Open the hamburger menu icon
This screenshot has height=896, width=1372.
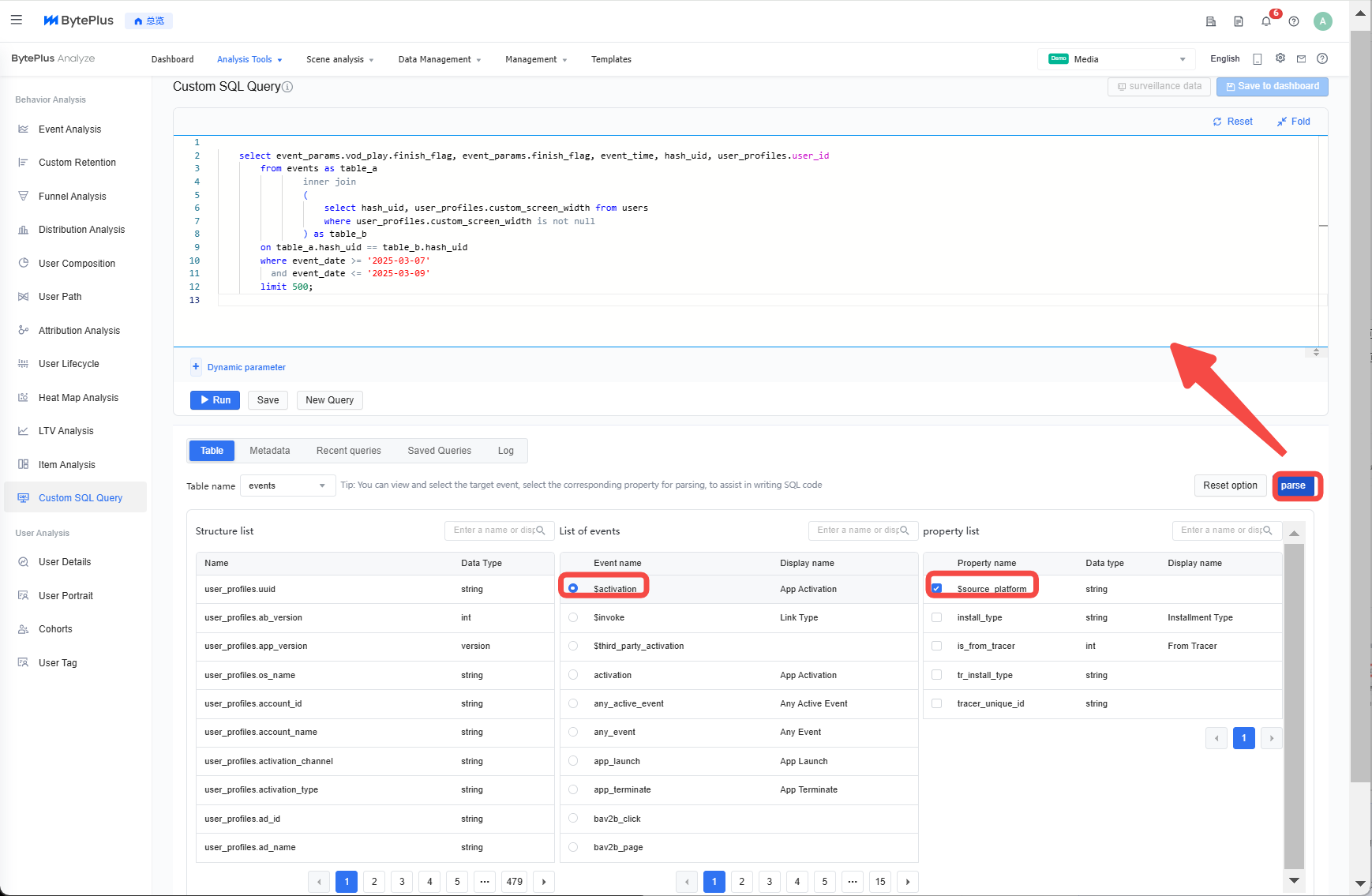pyautogui.click(x=17, y=20)
